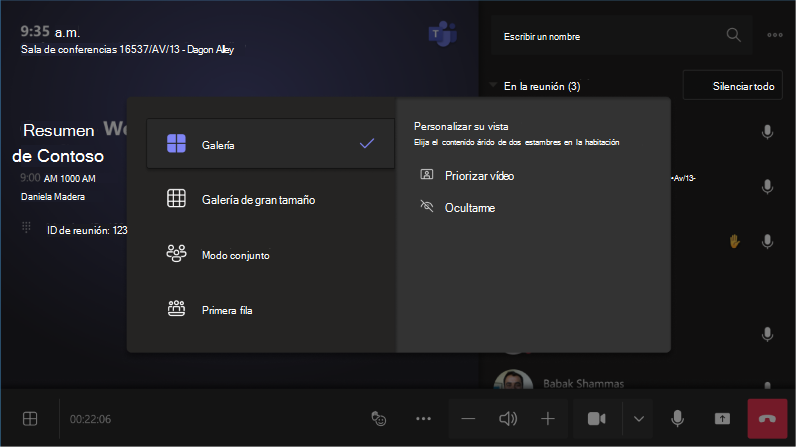Click the Galería selected checkmark
This screenshot has height=447, width=796.
pyautogui.click(x=367, y=144)
